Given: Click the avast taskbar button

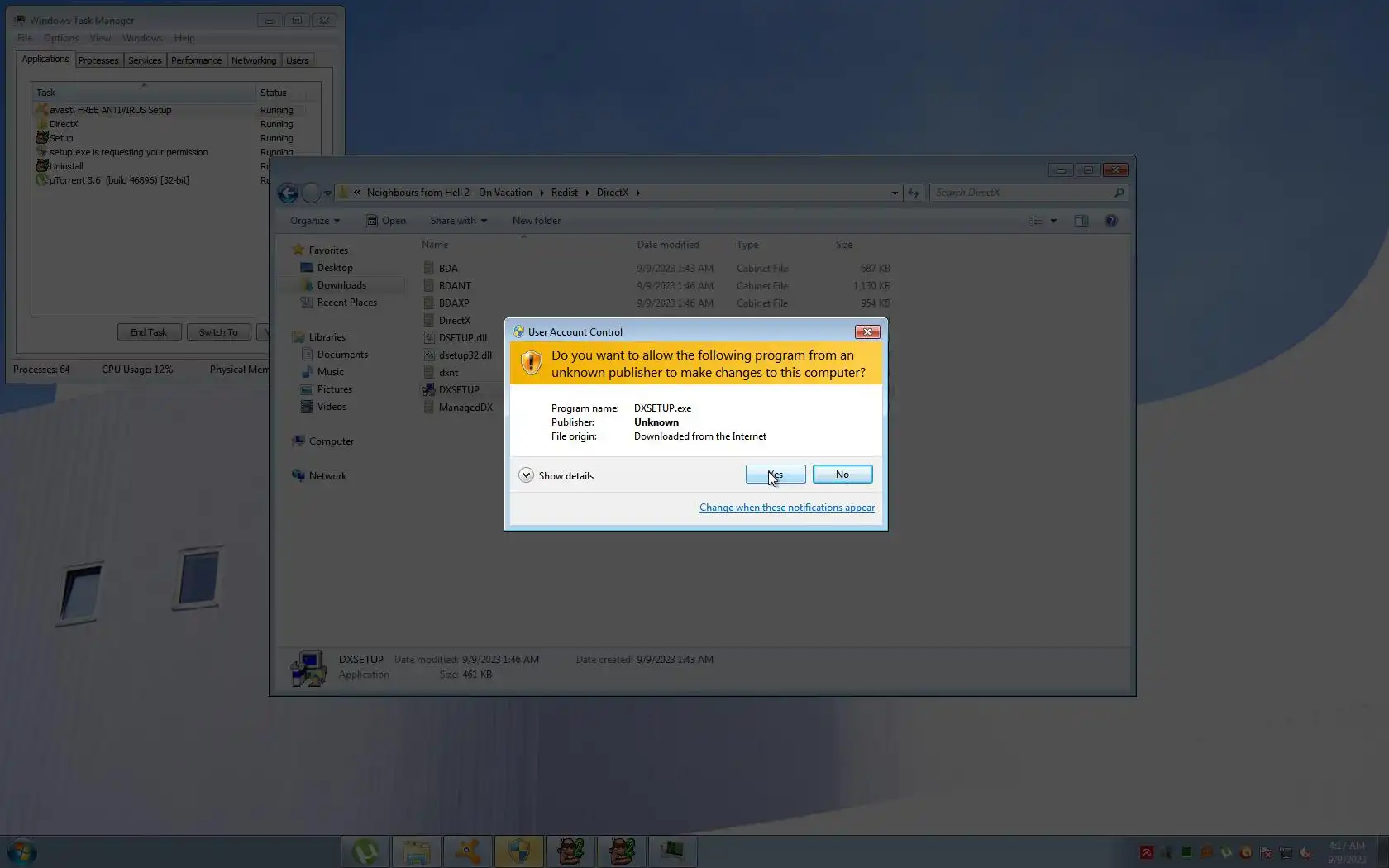Looking at the screenshot, I should point(468,851).
